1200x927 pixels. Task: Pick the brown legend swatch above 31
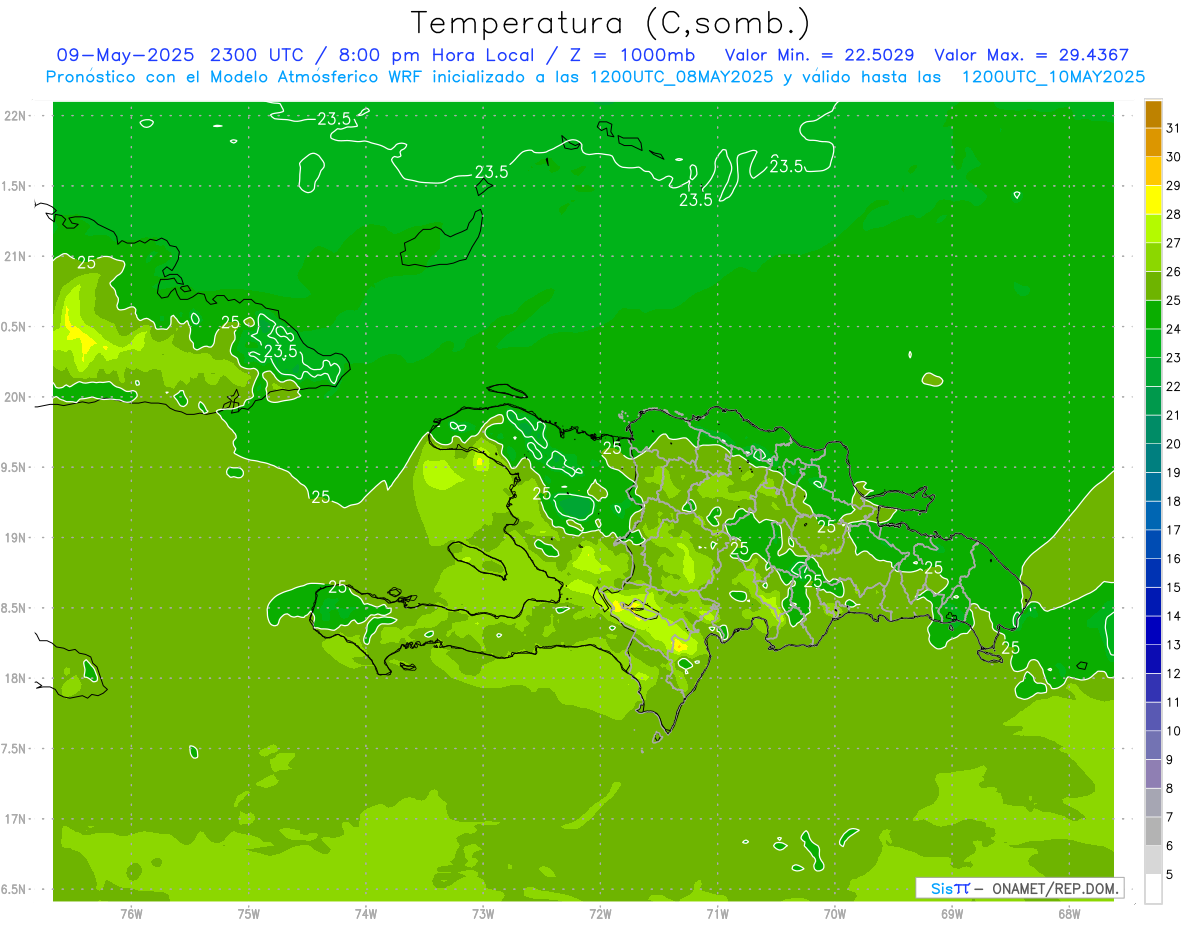click(1153, 114)
